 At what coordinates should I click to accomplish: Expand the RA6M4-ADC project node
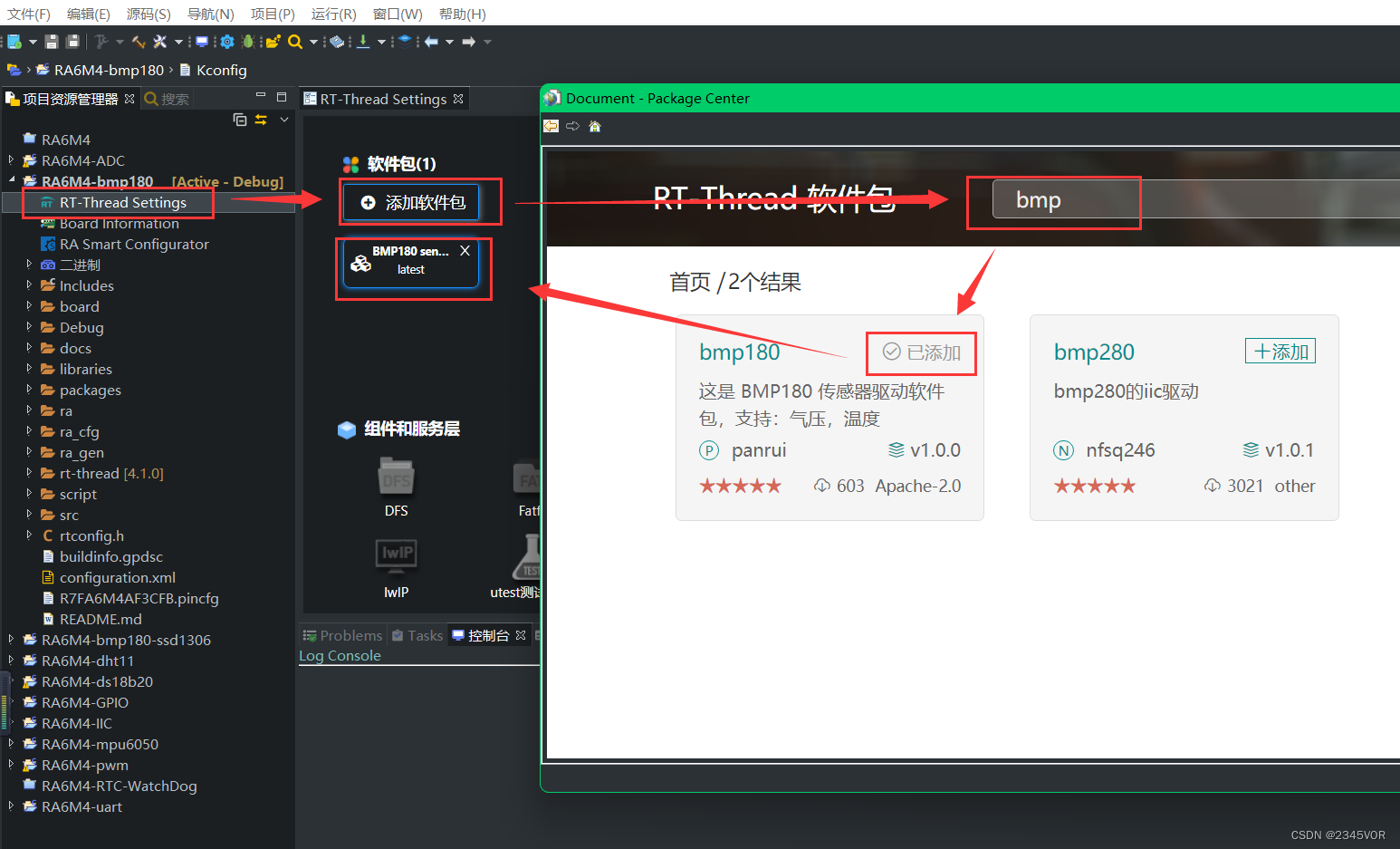coord(11,159)
